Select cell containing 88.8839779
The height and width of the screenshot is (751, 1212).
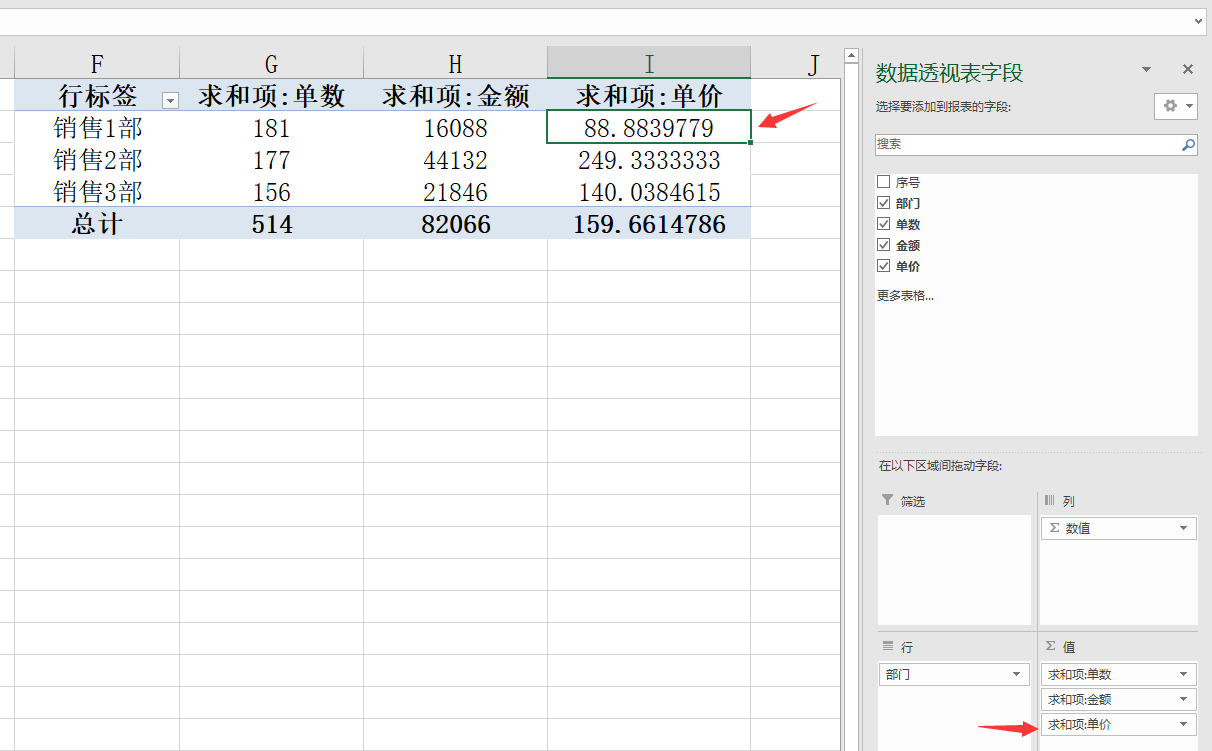pos(649,127)
